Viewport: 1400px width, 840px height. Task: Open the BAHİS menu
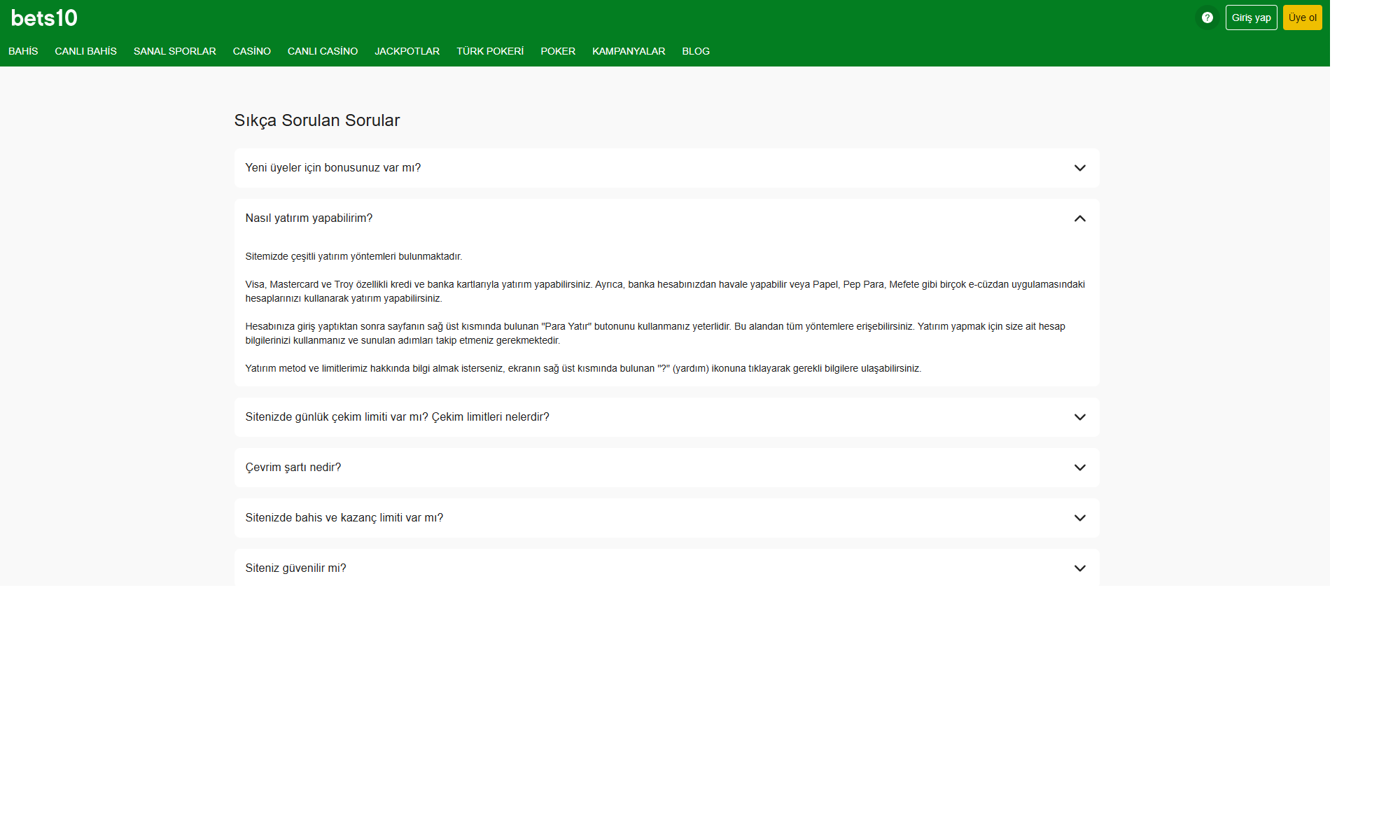pyautogui.click(x=23, y=51)
